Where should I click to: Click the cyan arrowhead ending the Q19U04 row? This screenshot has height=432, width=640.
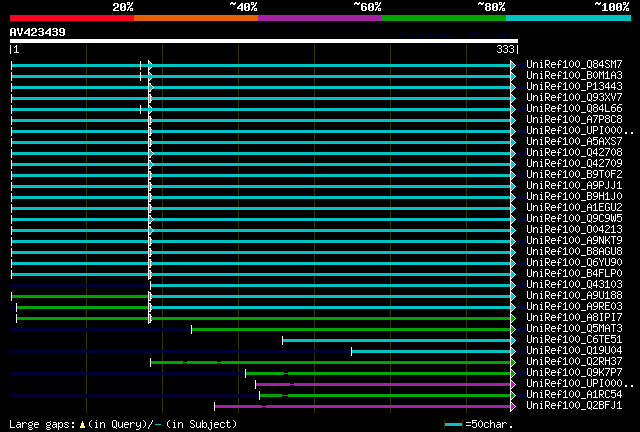coord(513,352)
